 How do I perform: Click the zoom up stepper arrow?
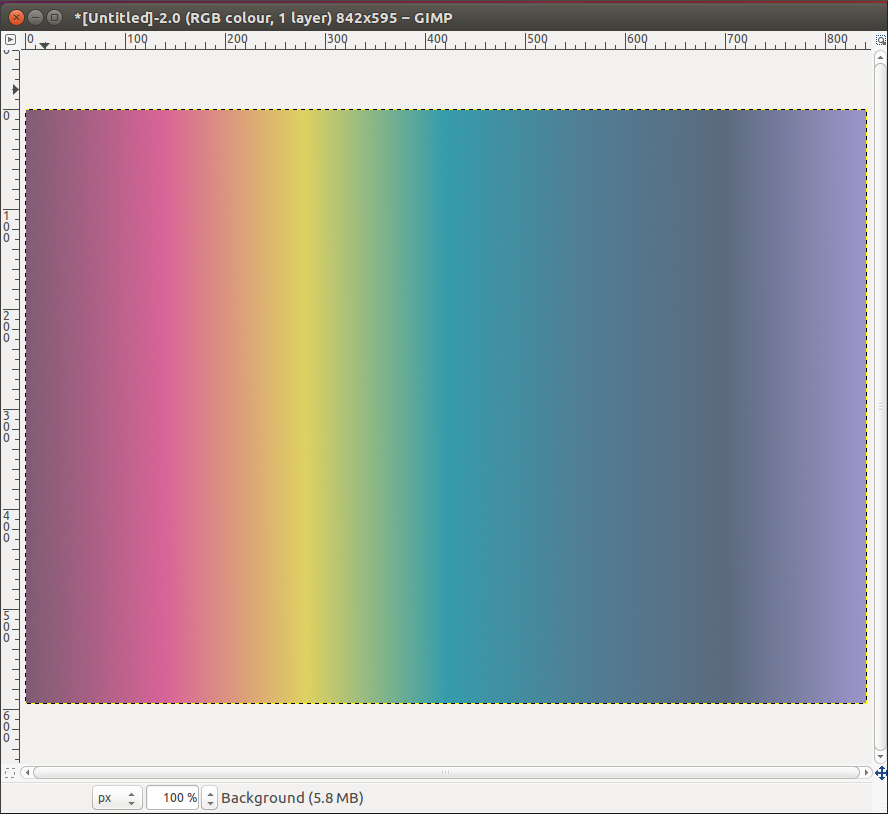pos(209,792)
